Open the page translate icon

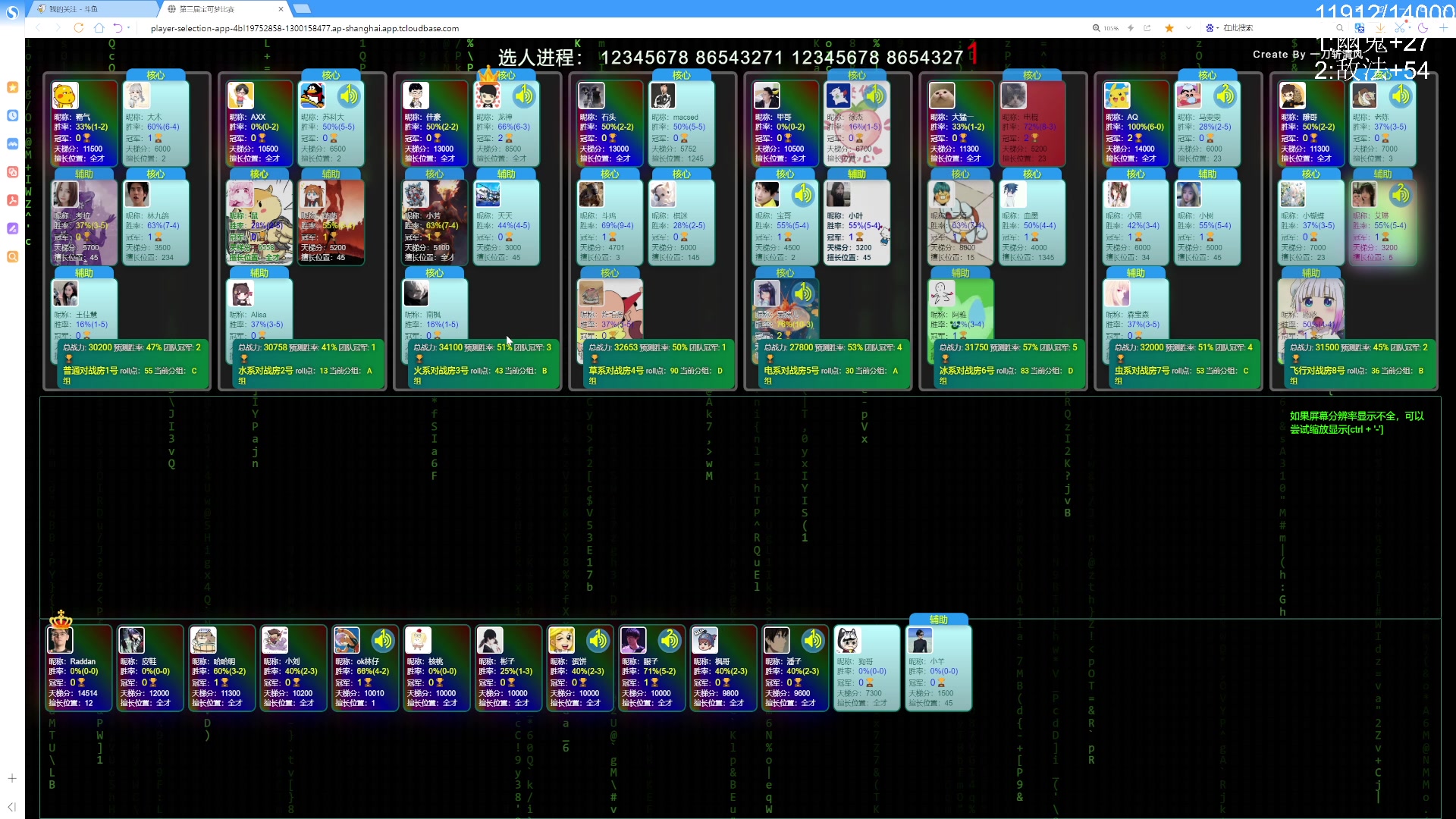(1360, 28)
